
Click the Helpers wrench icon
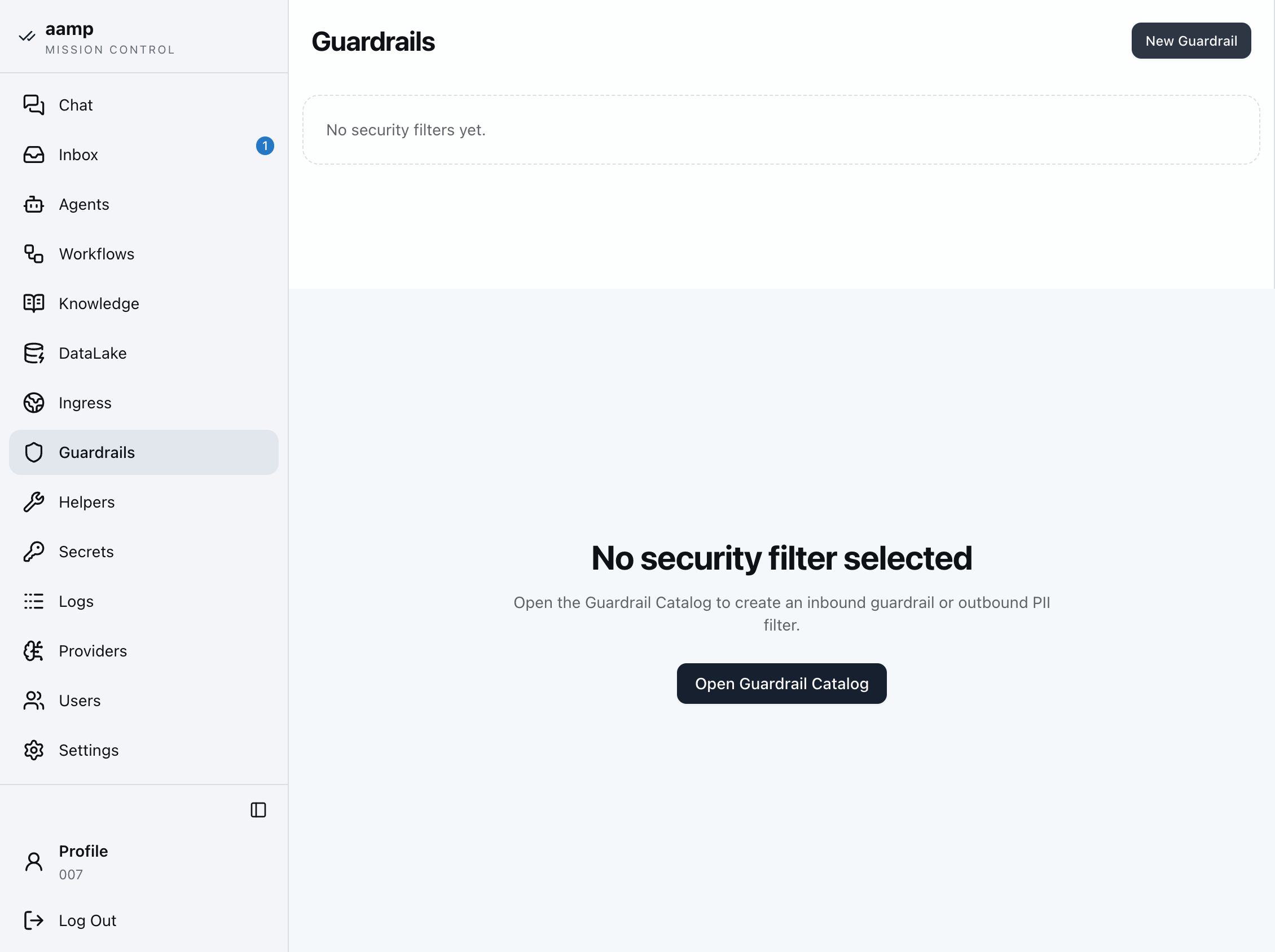(33, 502)
